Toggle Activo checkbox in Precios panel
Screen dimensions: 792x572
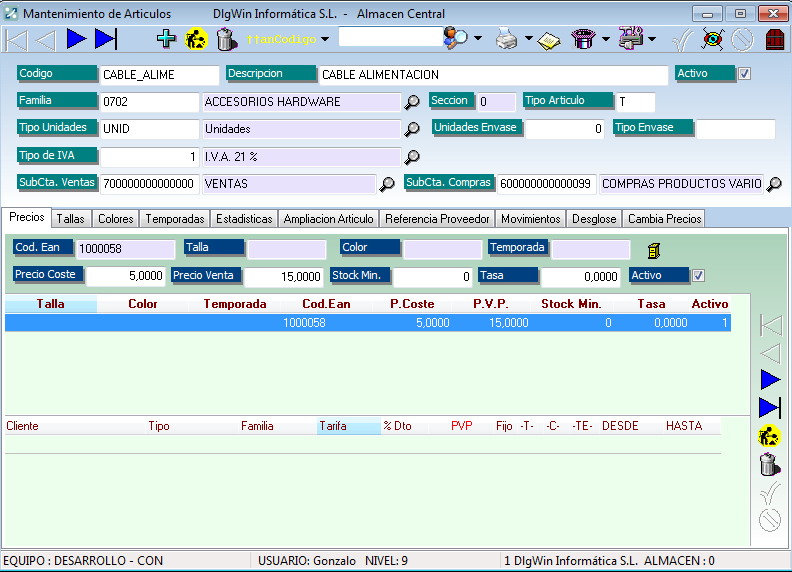tap(698, 276)
